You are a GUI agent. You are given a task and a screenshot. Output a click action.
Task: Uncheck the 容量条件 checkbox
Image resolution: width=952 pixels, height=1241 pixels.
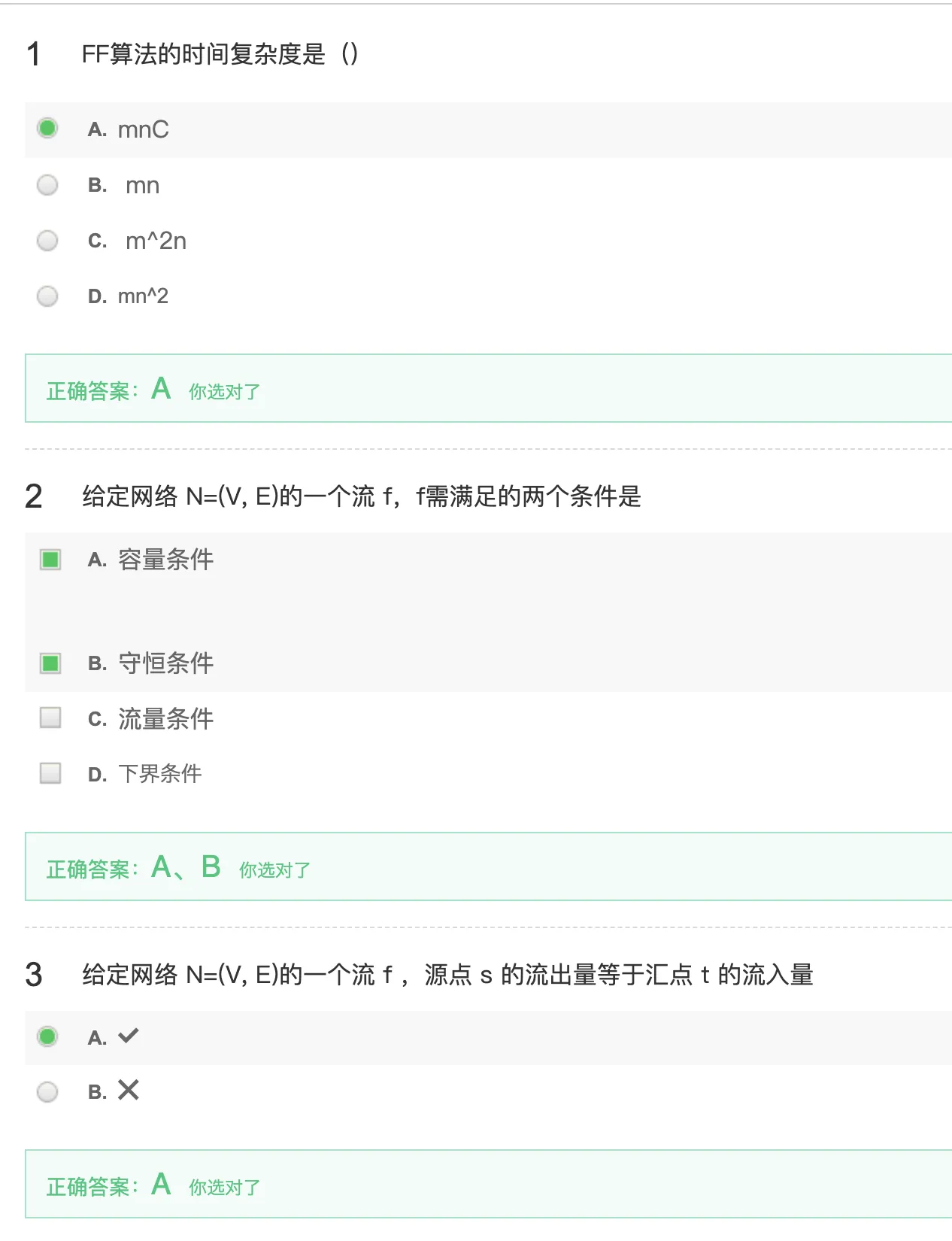(50, 560)
